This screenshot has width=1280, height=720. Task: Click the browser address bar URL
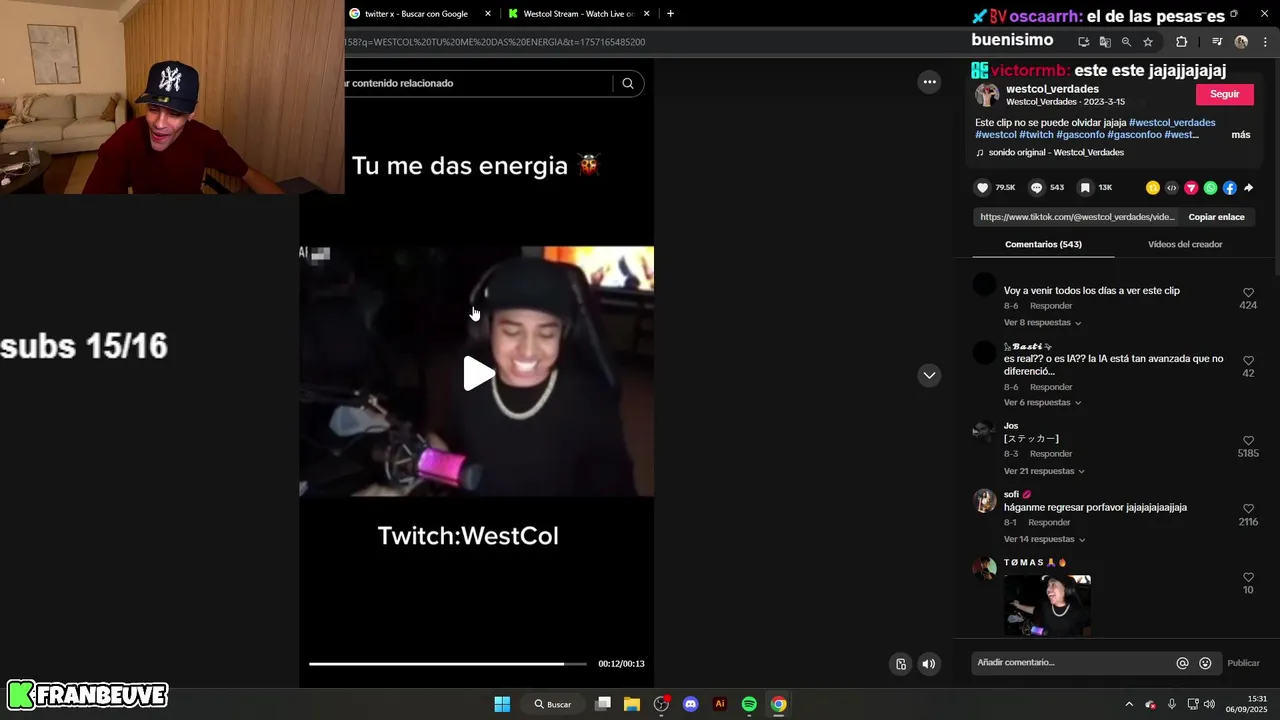[x=495, y=42]
